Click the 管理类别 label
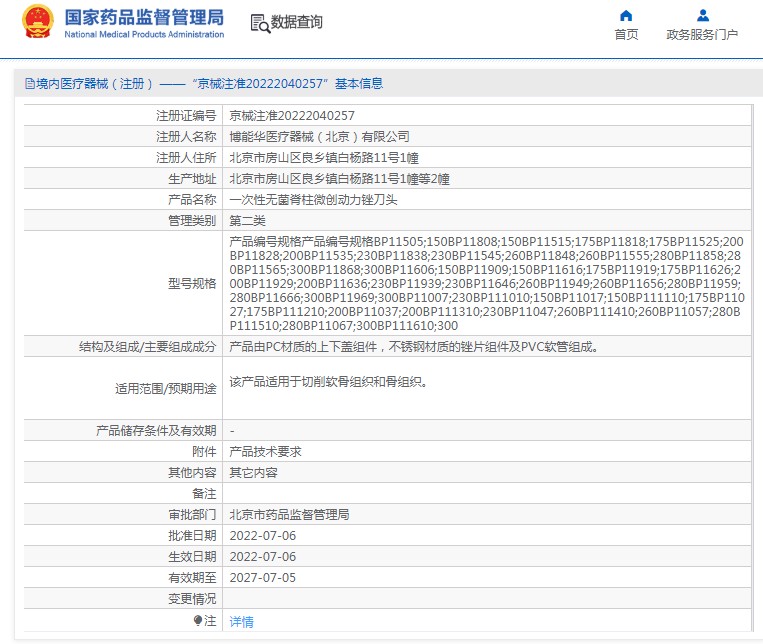The width and height of the screenshot is (763, 644). coord(192,221)
